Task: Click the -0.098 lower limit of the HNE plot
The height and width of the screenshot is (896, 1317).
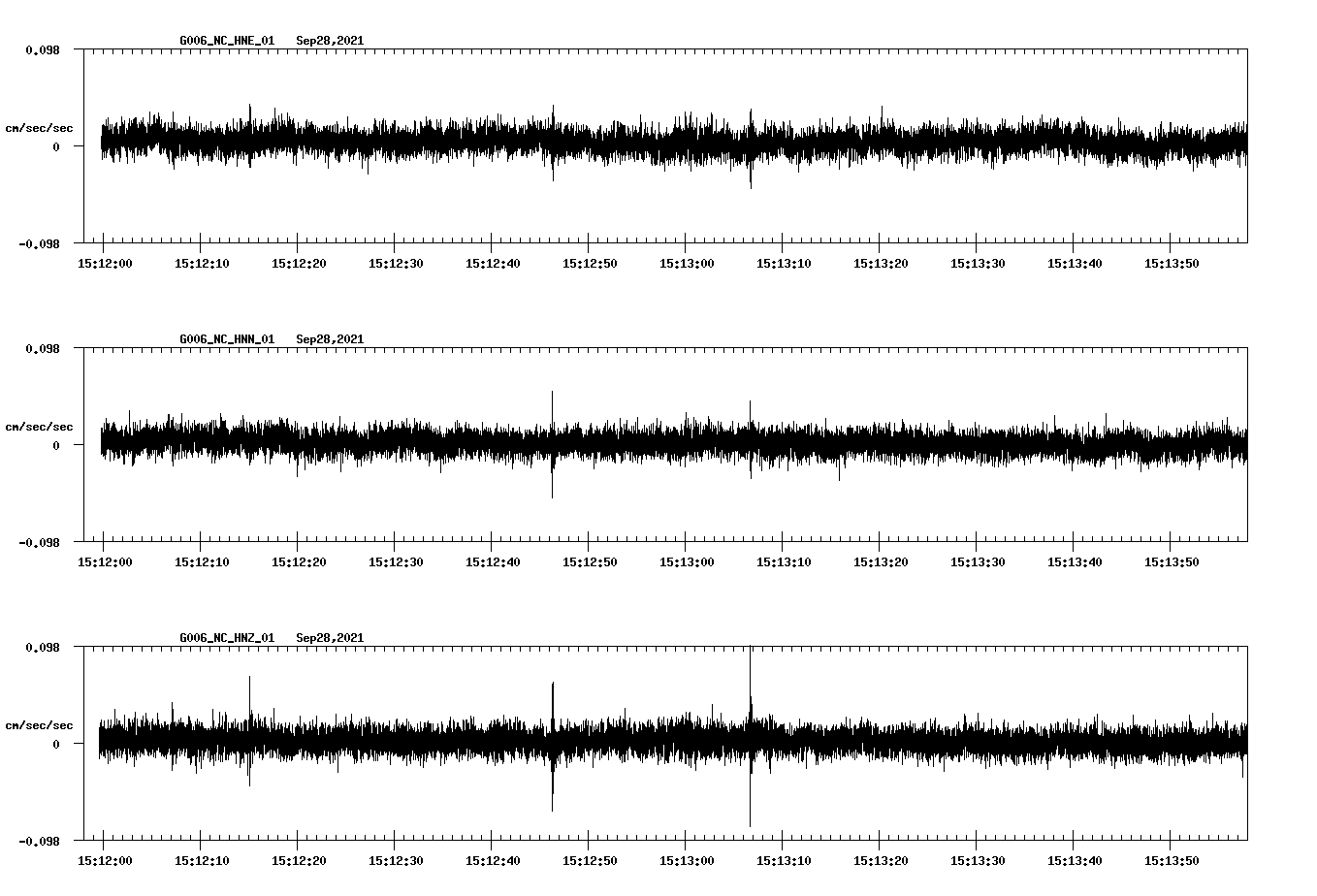Action: (x=39, y=243)
